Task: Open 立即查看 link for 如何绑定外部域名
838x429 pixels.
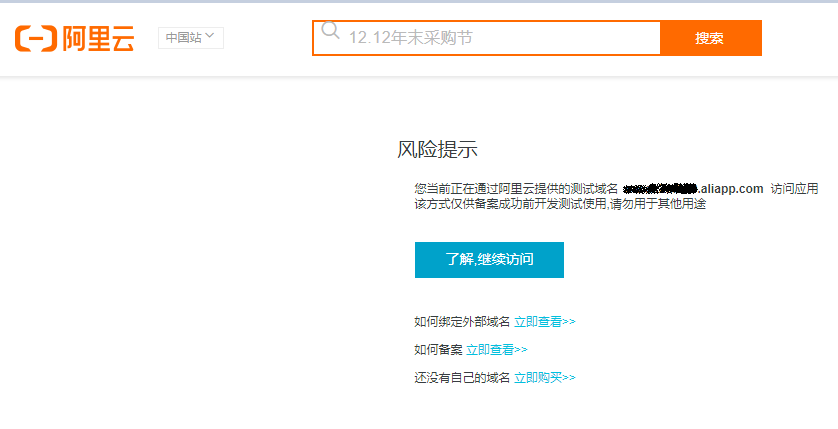Action: (x=545, y=322)
